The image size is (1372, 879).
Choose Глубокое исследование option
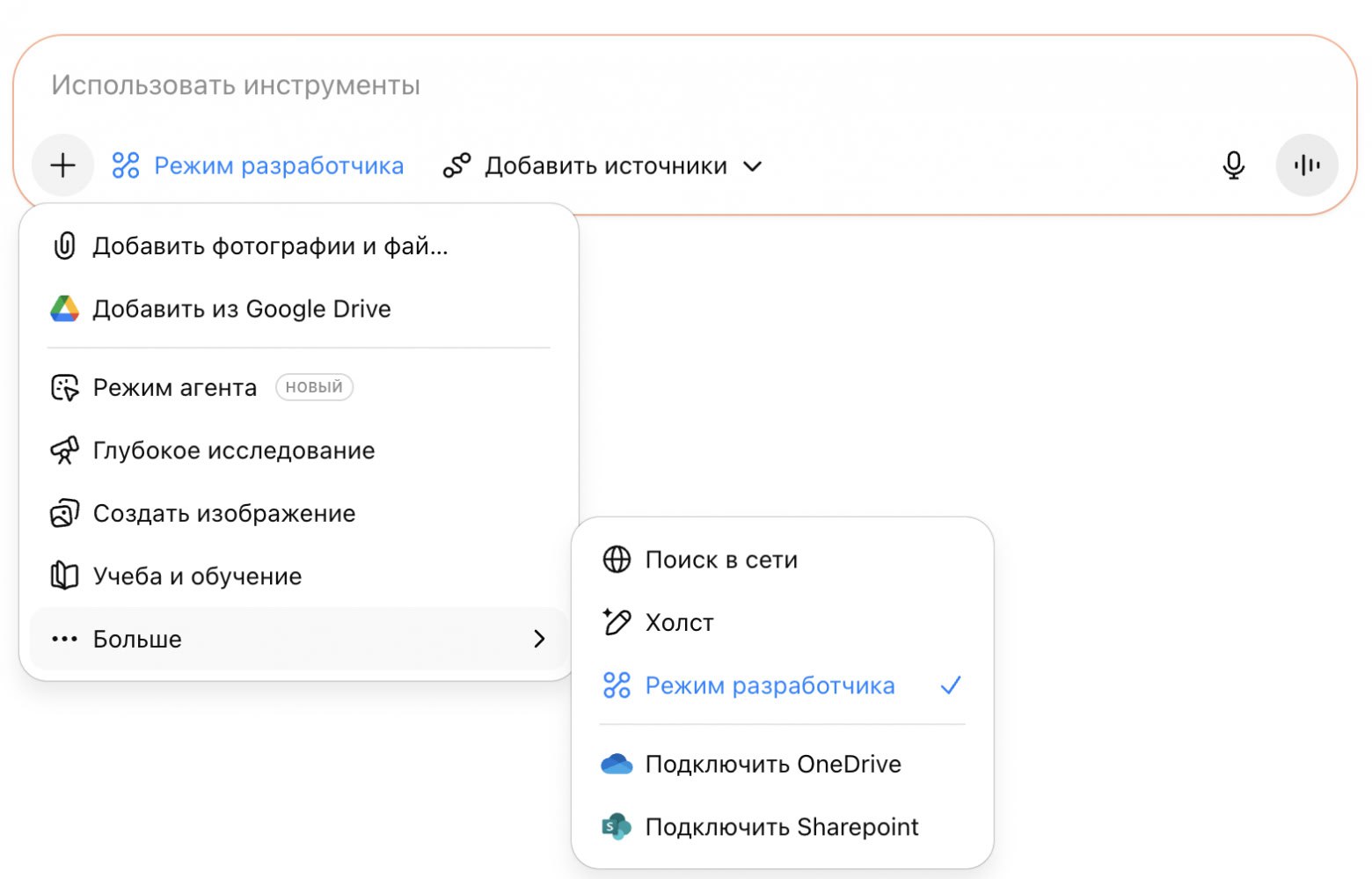tap(298, 450)
